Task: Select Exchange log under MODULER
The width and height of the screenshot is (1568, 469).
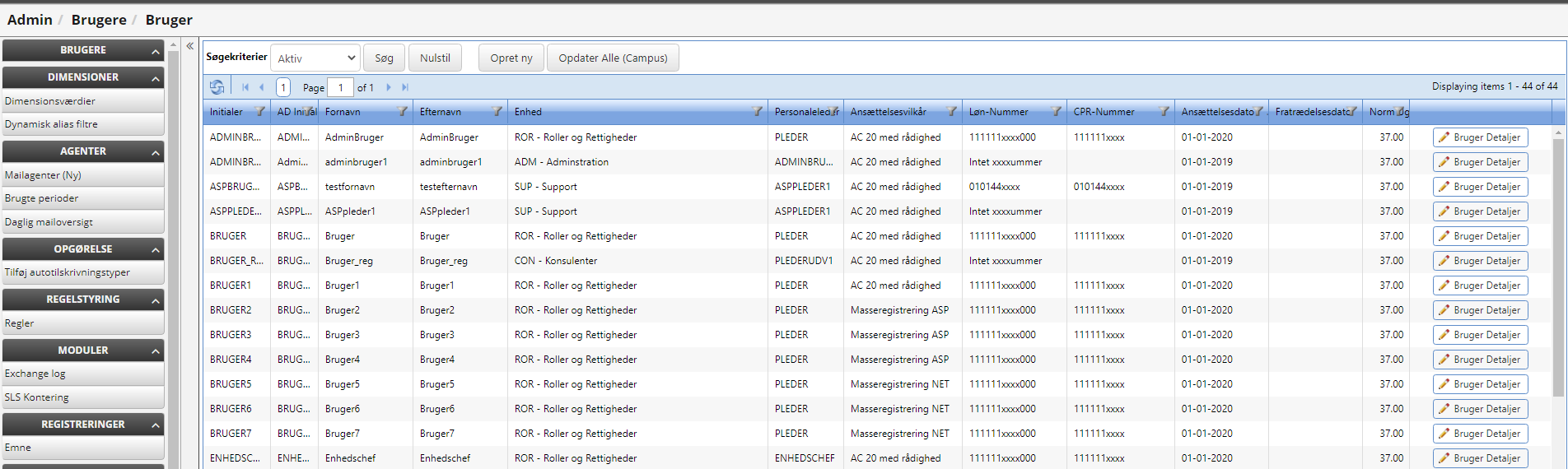Action: tap(35, 374)
